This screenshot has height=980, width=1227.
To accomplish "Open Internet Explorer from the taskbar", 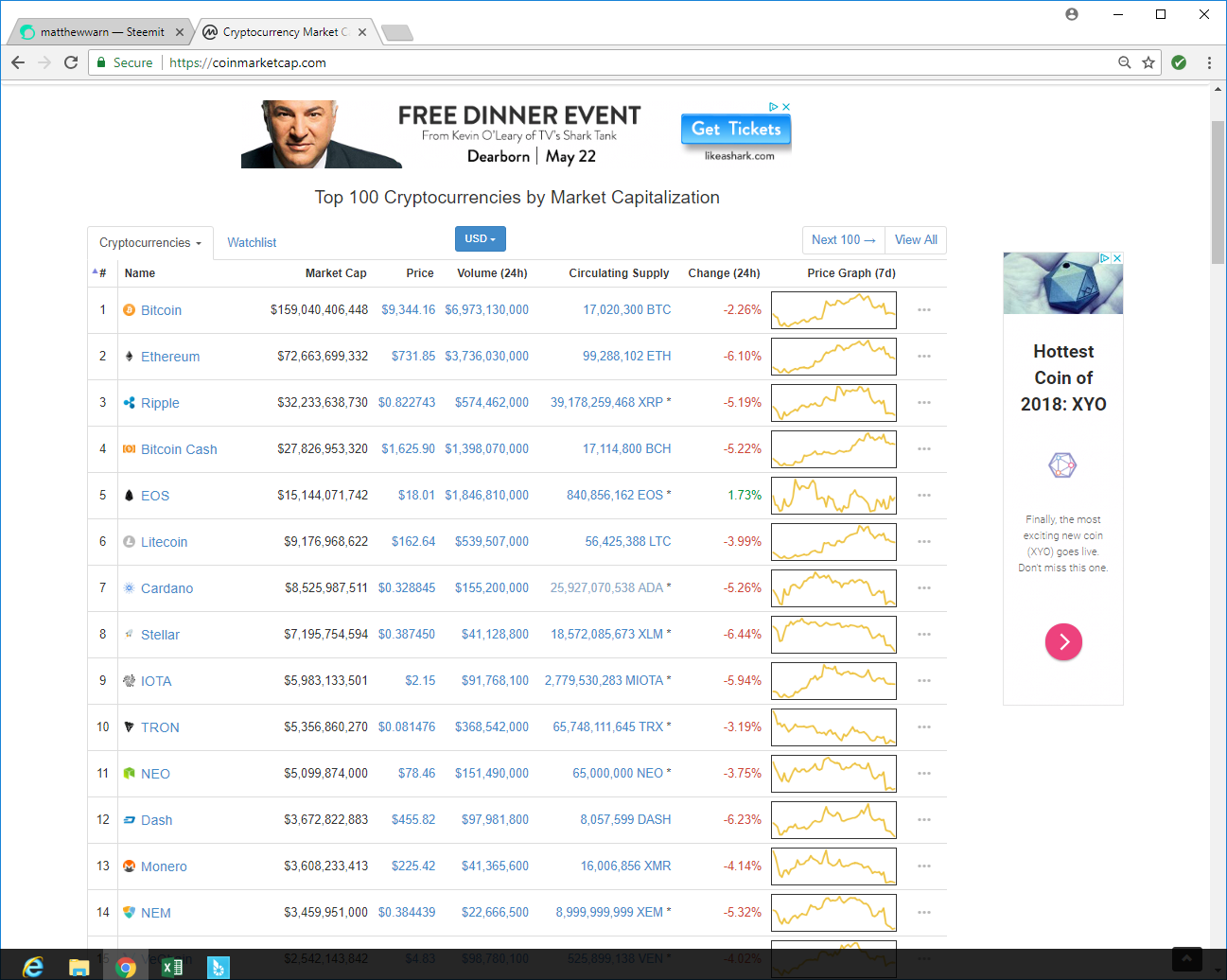I will (33, 966).
